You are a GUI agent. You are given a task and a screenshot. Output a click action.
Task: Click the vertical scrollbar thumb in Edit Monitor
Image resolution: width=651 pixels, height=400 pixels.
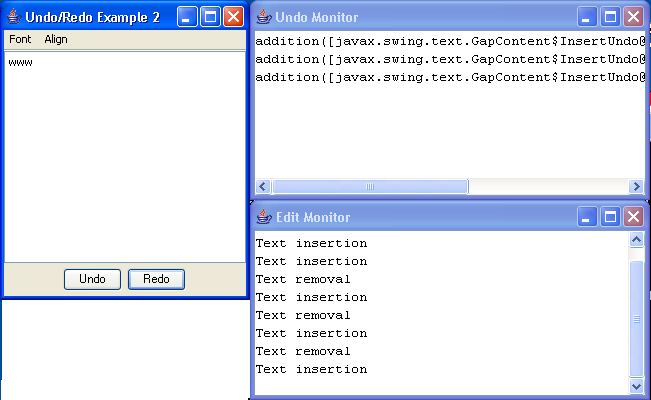point(636,319)
